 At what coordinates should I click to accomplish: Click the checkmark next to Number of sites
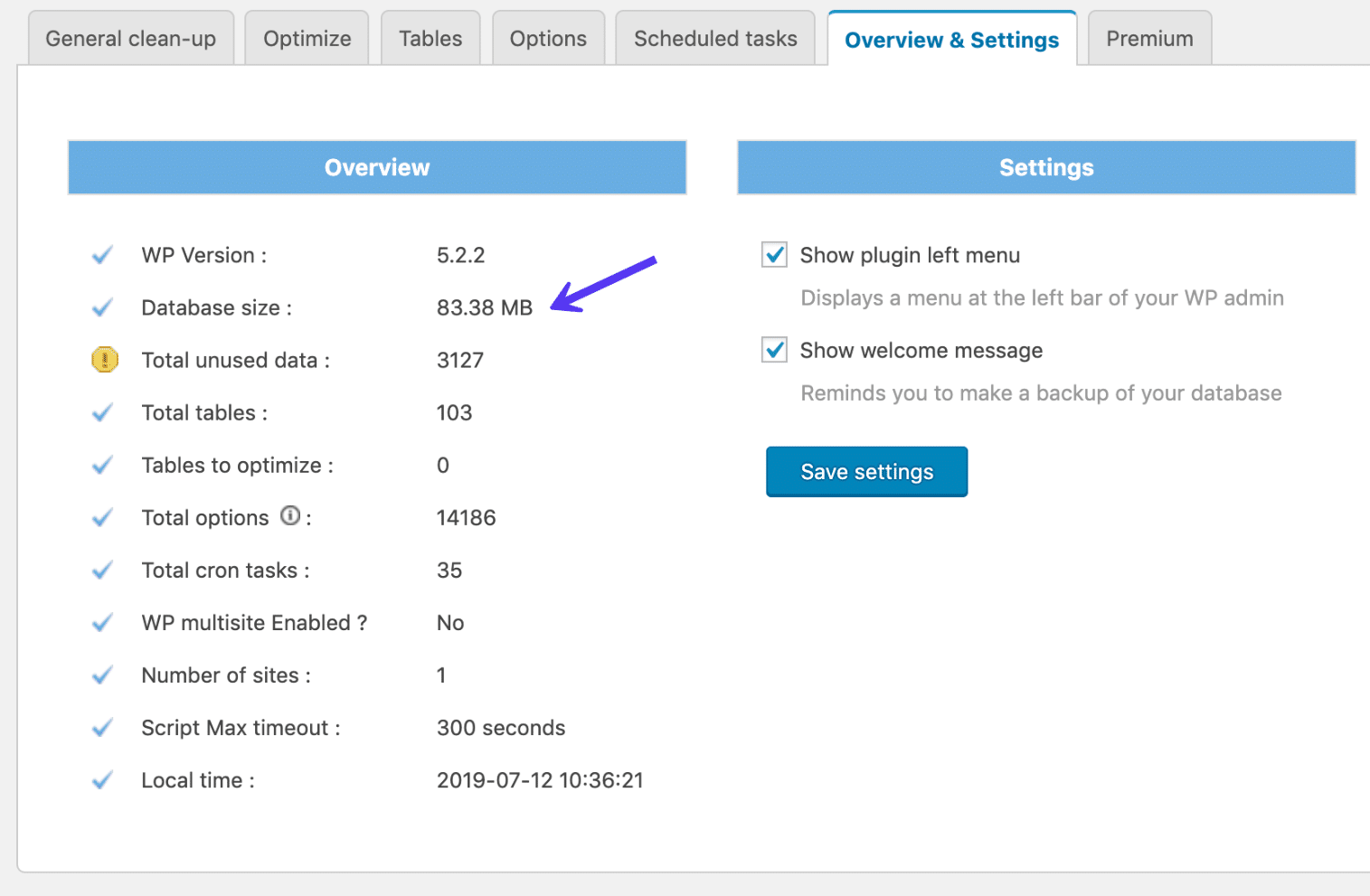(102, 674)
